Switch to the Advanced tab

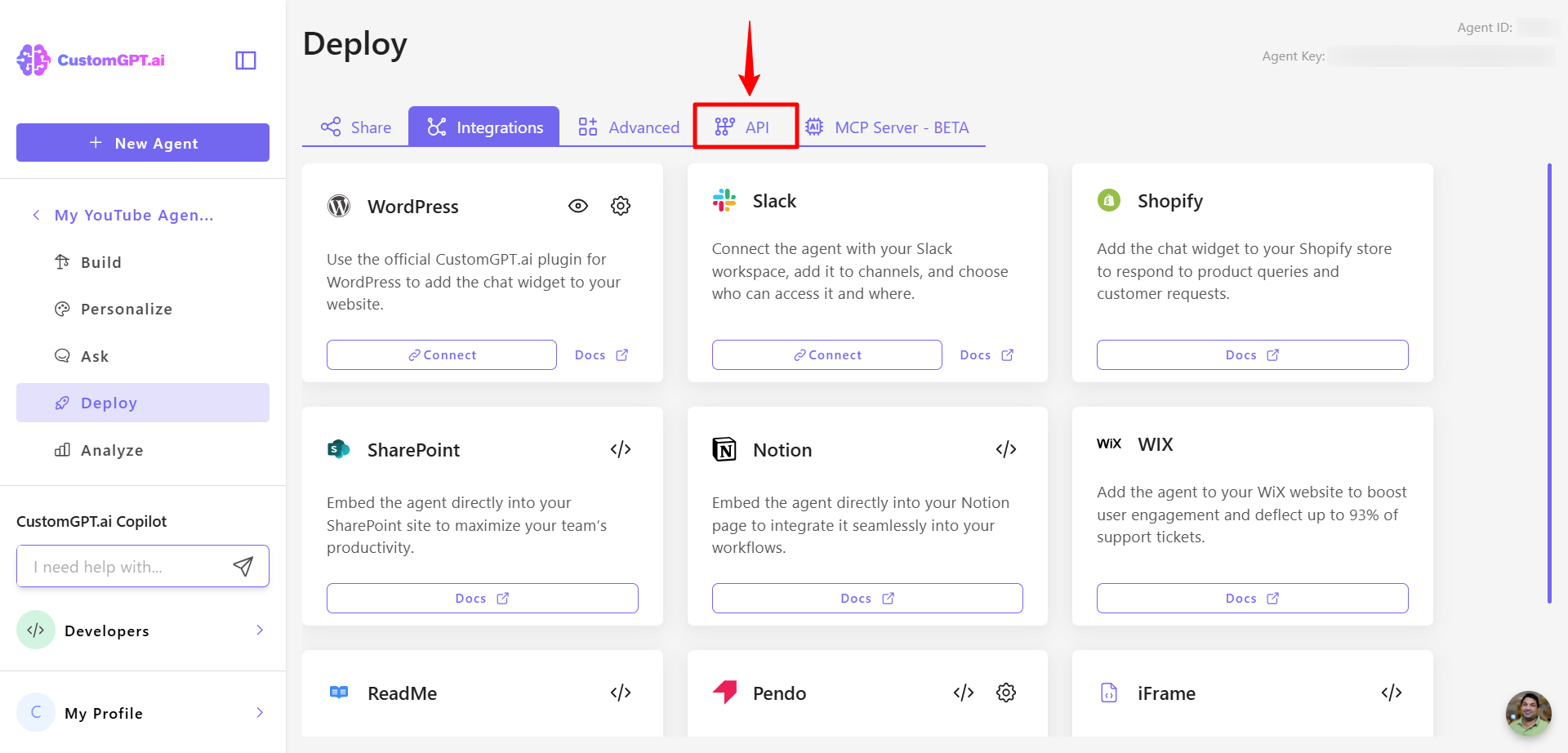(628, 127)
